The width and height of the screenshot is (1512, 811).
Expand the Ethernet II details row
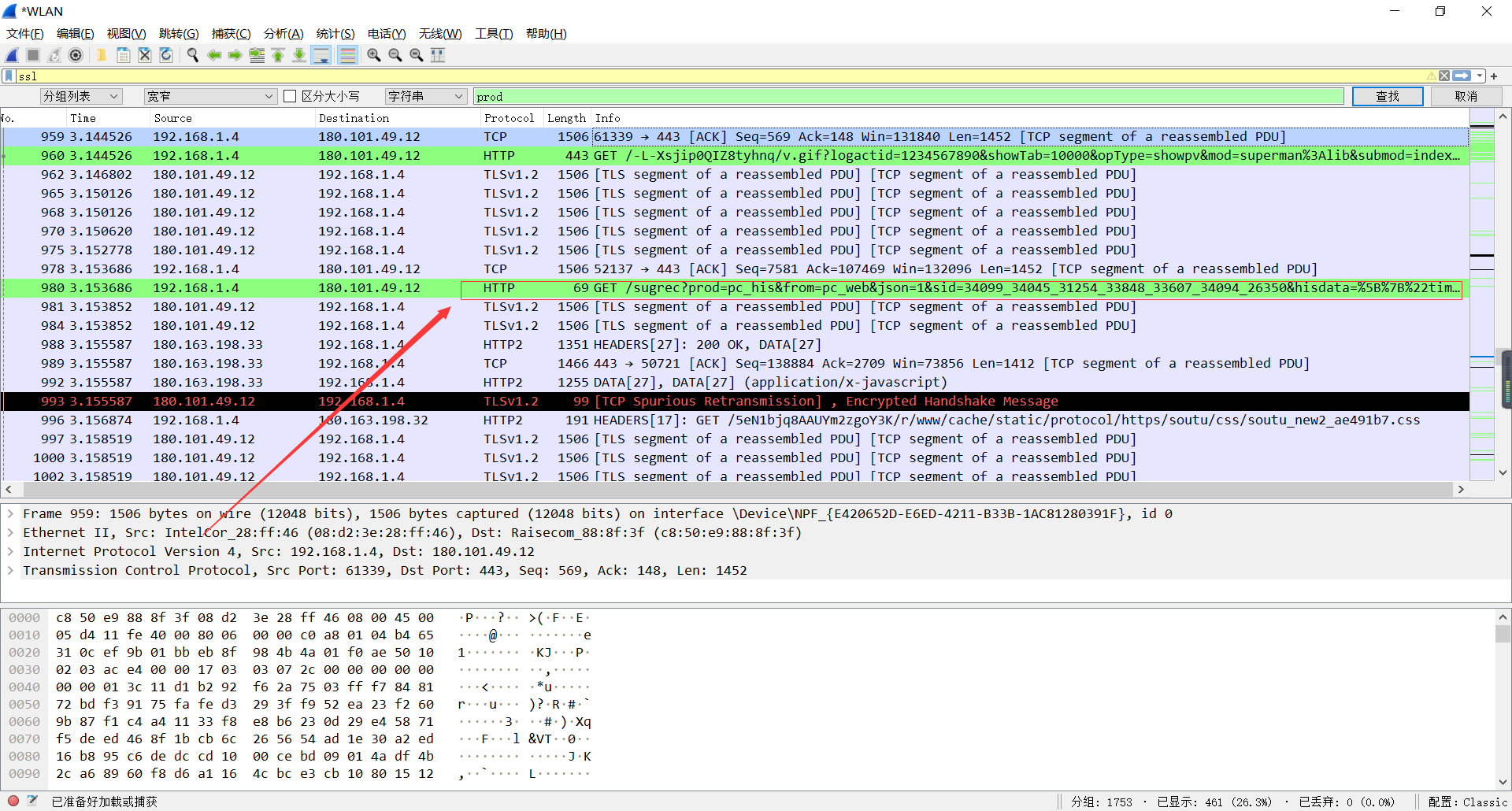coord(10,532)
